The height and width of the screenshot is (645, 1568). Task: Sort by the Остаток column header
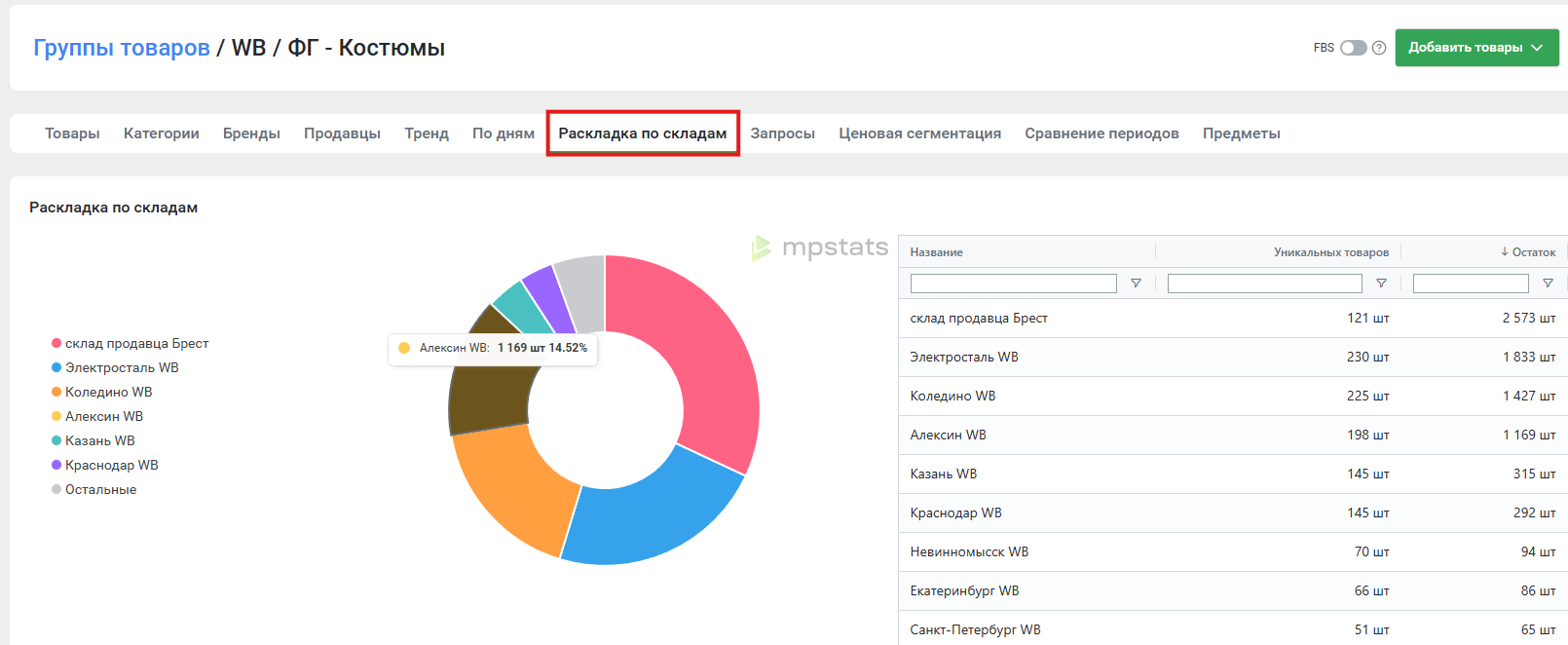(1528, 252)
